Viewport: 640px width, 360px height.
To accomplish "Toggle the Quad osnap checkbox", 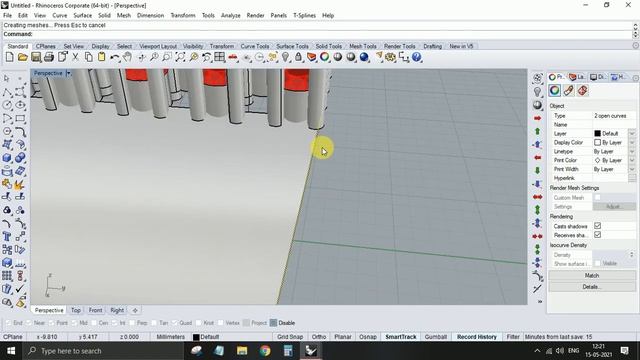I will click(x=174, y=323).
